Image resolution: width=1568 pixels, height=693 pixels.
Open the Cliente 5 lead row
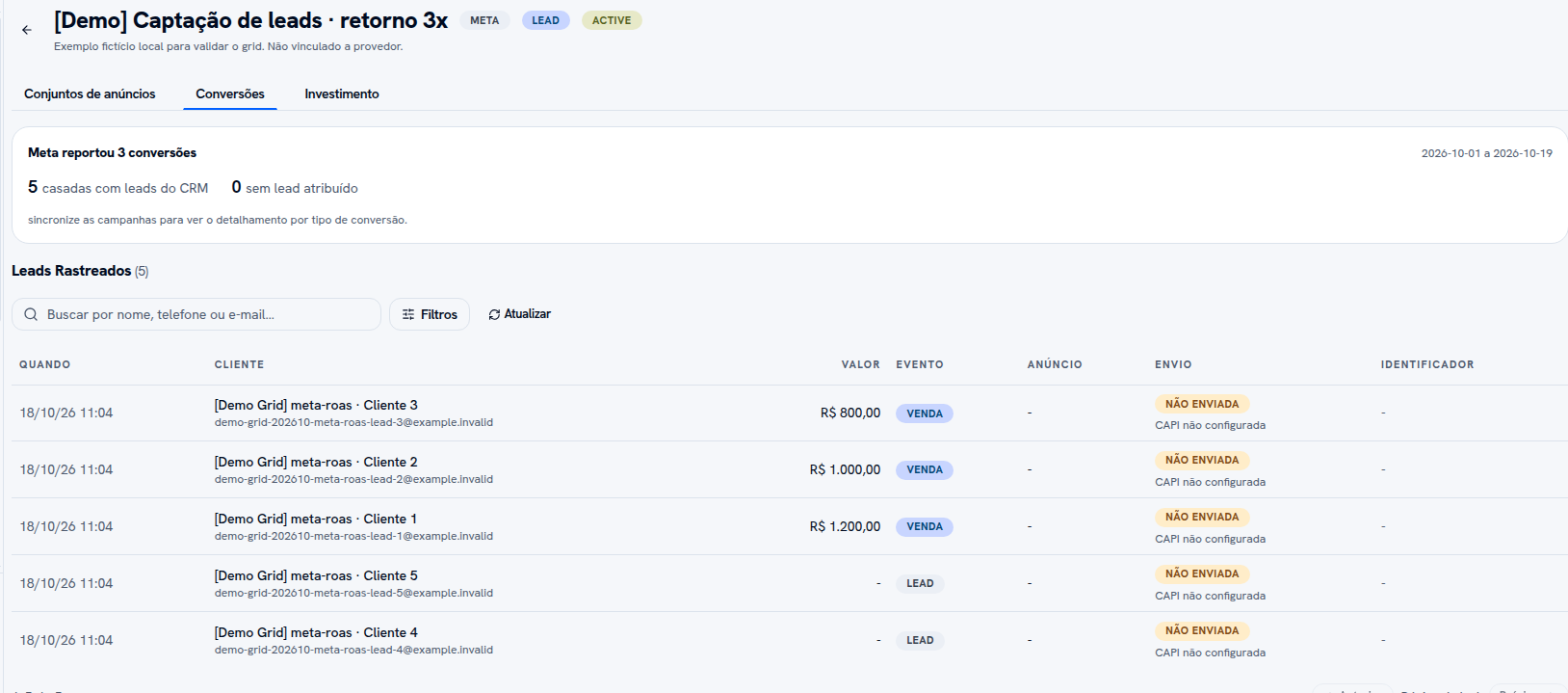click(790, 584)
